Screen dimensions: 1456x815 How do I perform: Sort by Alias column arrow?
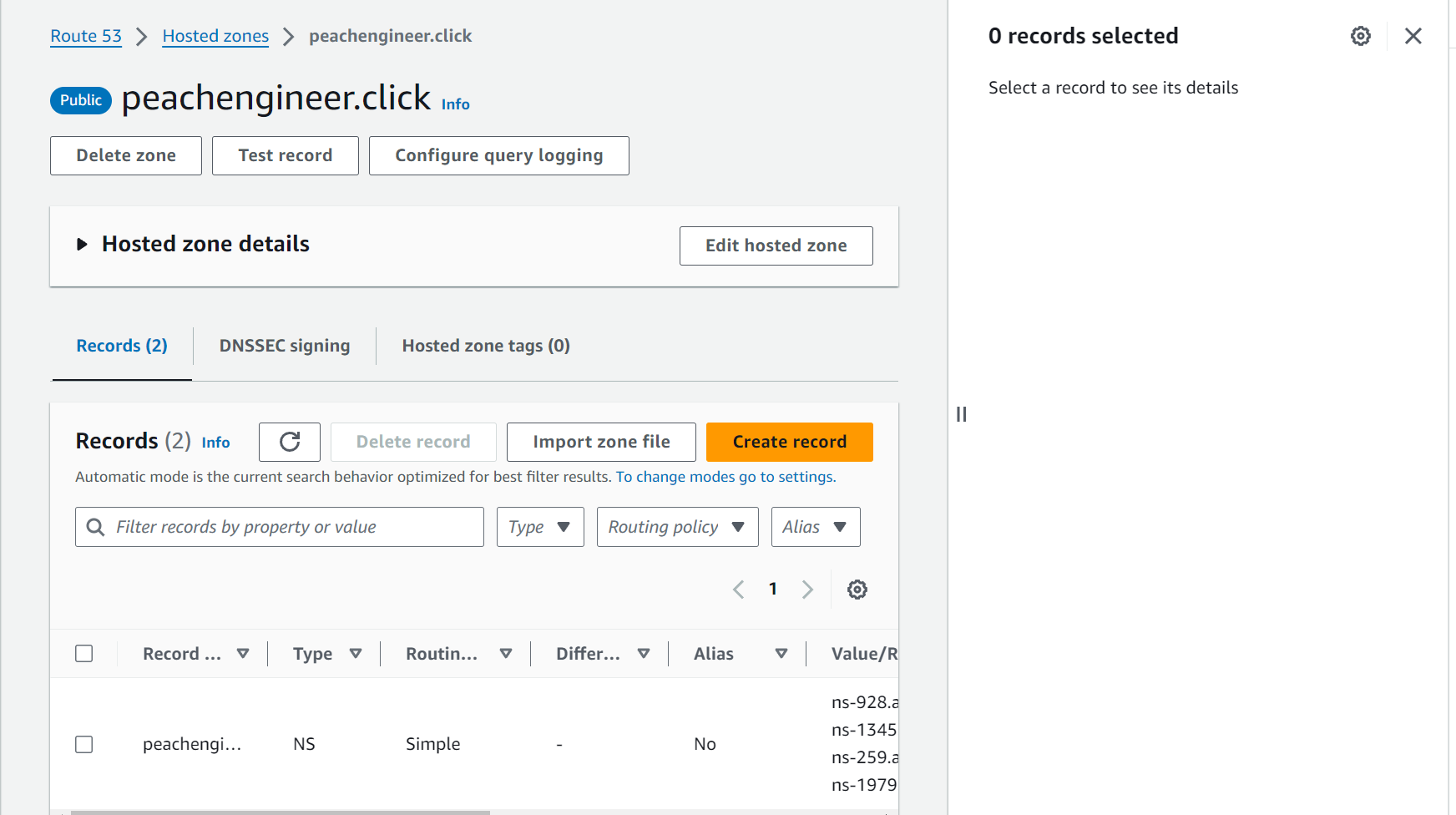tap(781, 654)
